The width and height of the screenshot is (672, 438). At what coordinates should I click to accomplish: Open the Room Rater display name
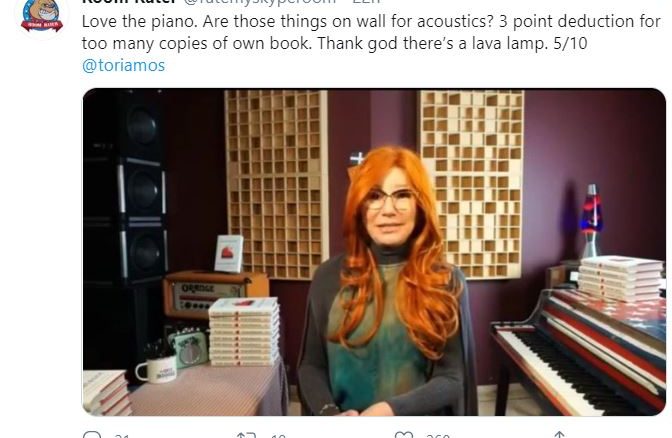click(129, 2)
